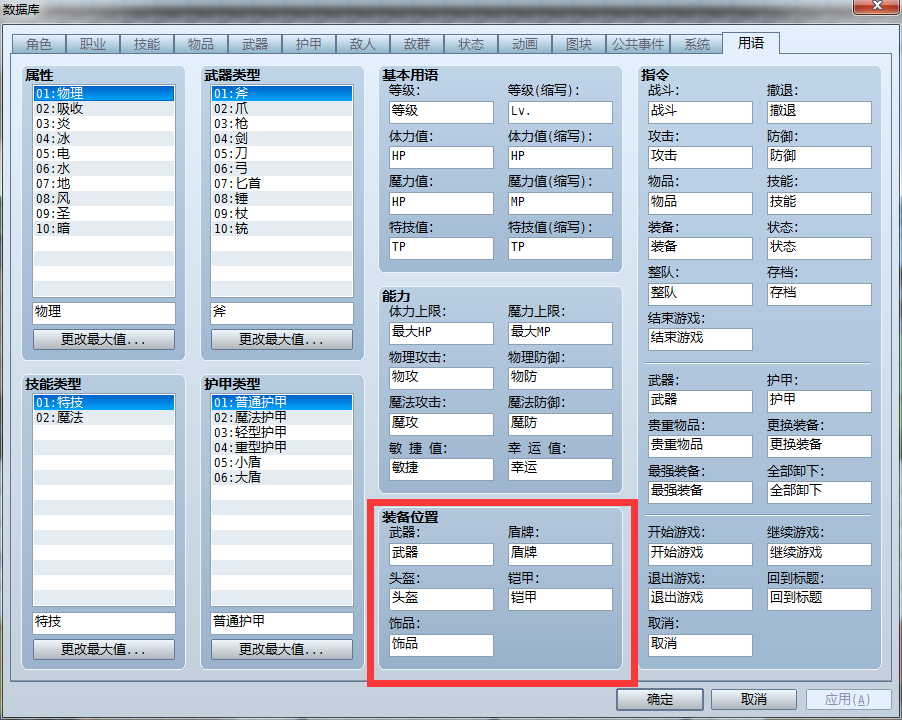Click the 魔力值(缩写) field with MP

(x=560, y=203)
